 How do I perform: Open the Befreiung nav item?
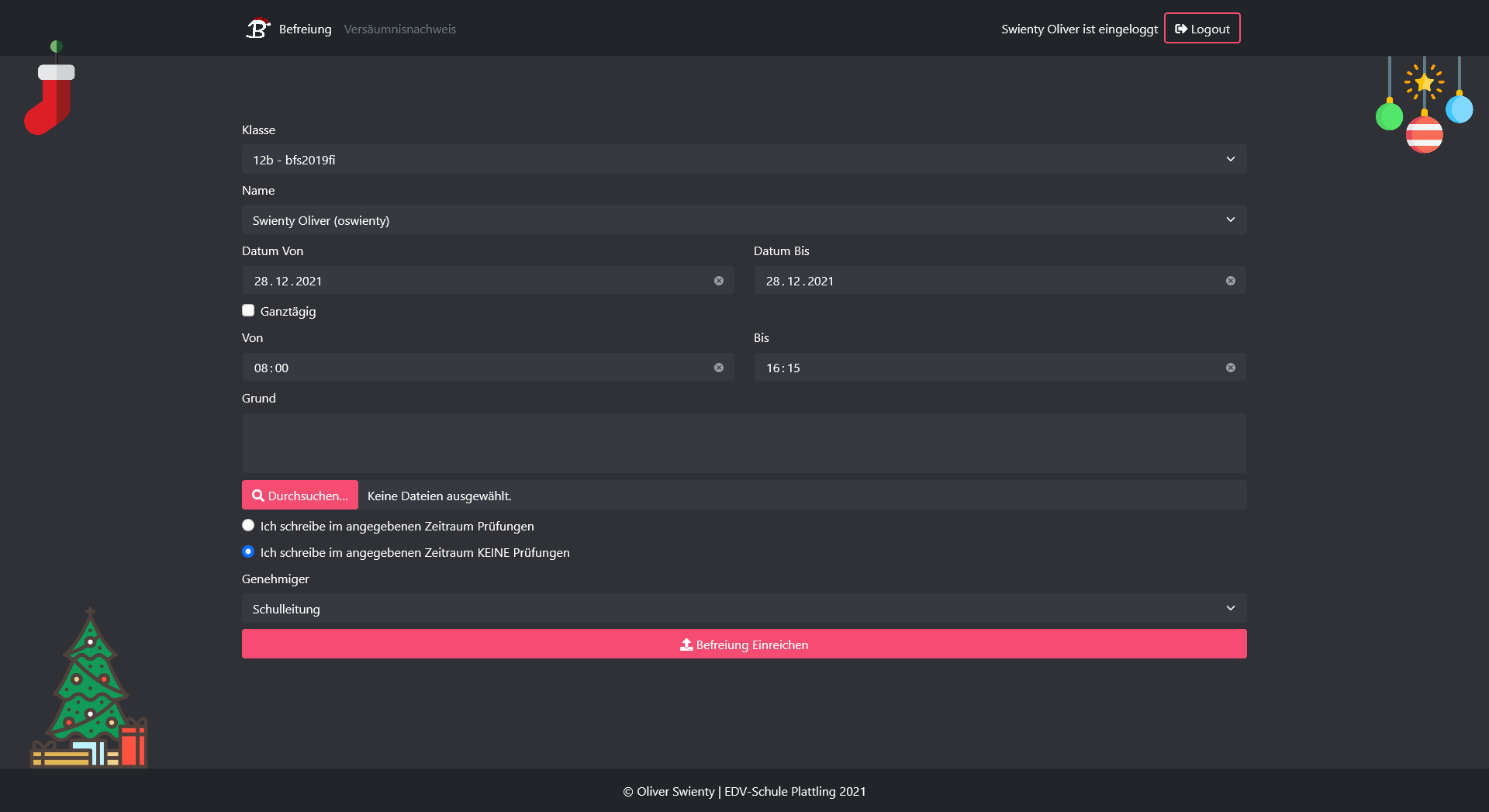pos(305,29)
